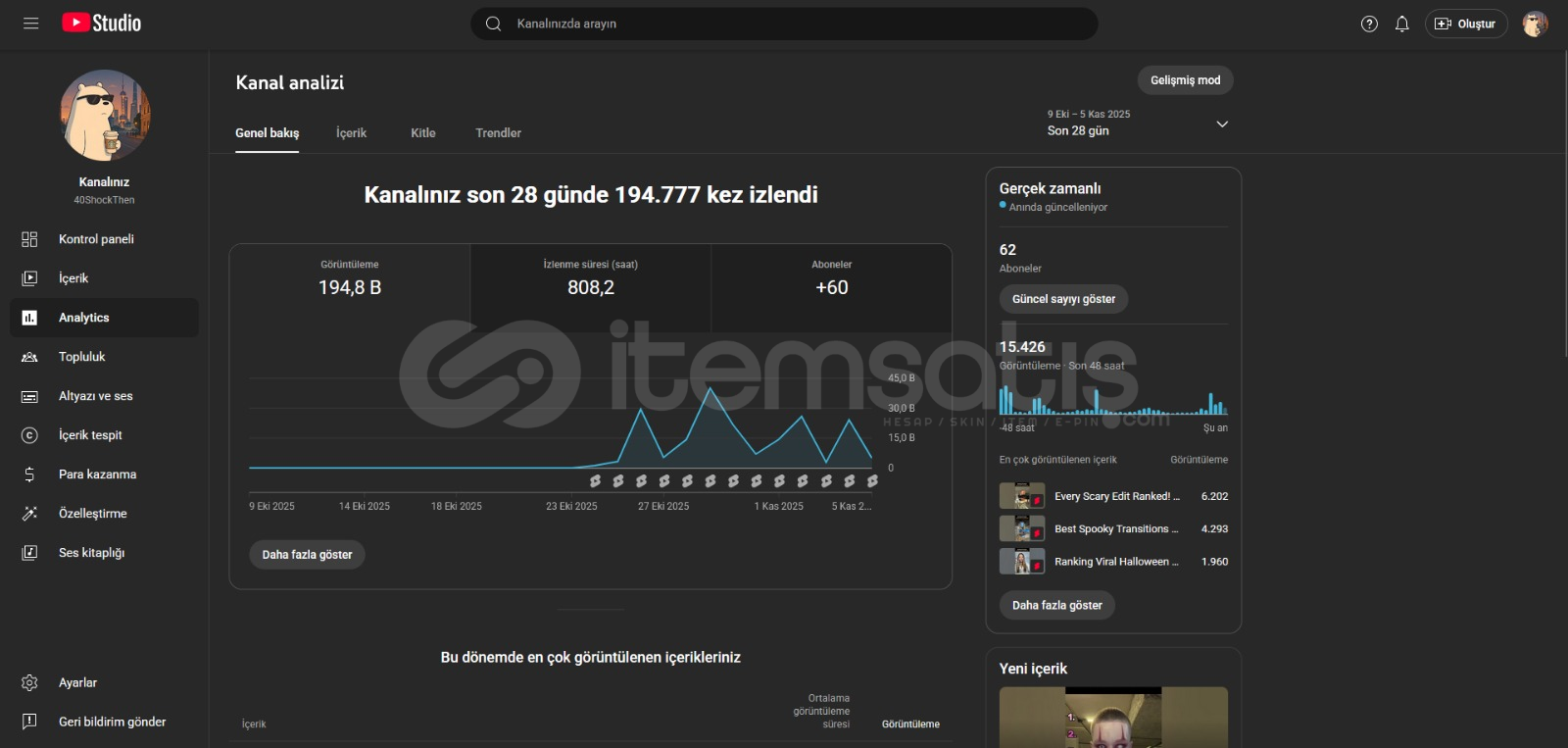The width and height of the screenshot is (1568, 748).
Task: Focus the Kanalınızda arayın search field
Action: [784, 24]
